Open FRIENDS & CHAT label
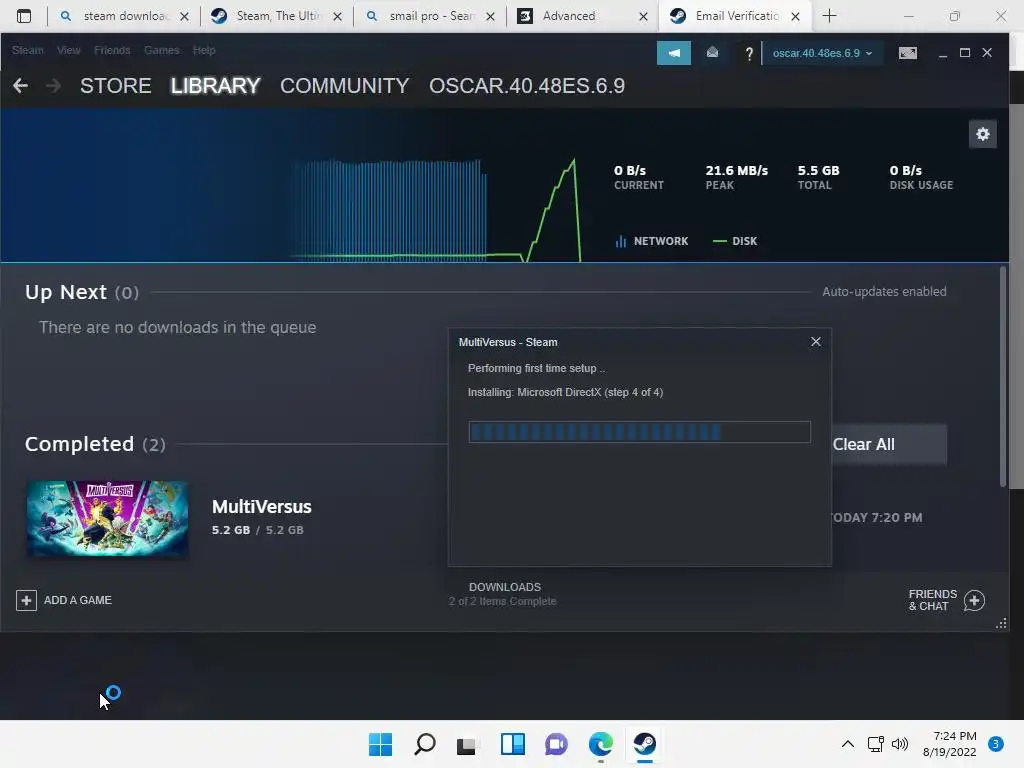Image resolution: width=1024 pixels, height=768 pixels. coord(933,600)
